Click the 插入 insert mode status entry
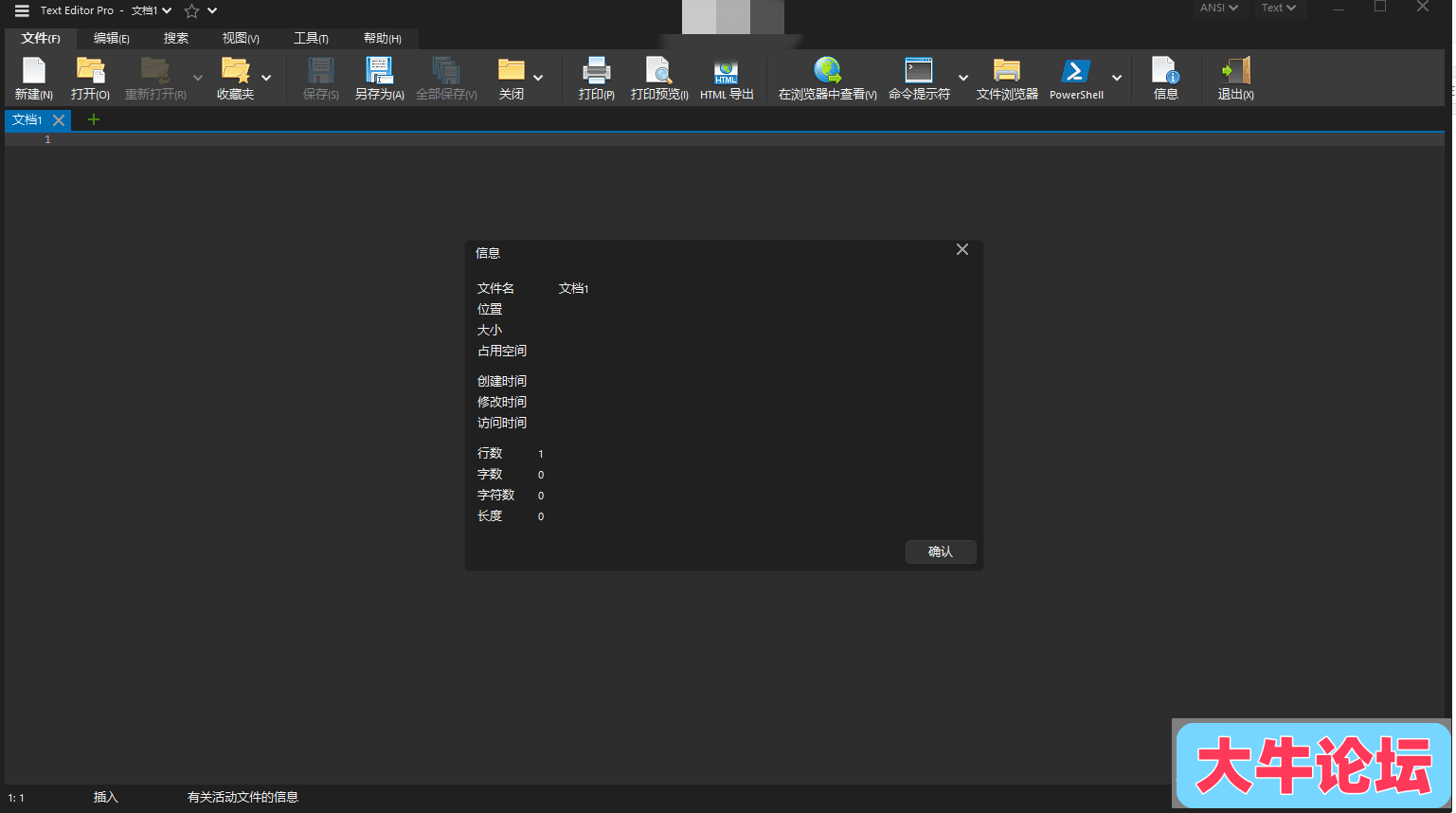Screen dimensions: 1456x813 point(106,798)
